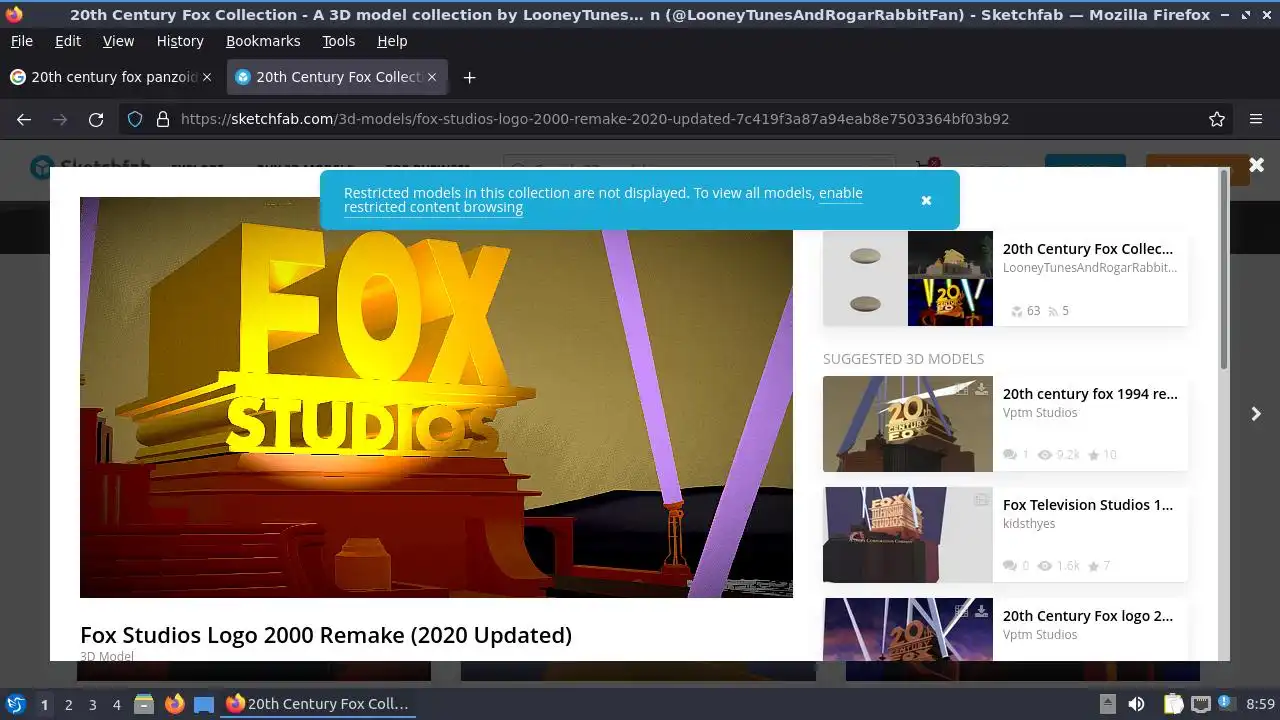Dismiss the restricted models notification banner
The width and height of the screenshot is (1280, 720).
pyautogui.click(x=926, y=200)
